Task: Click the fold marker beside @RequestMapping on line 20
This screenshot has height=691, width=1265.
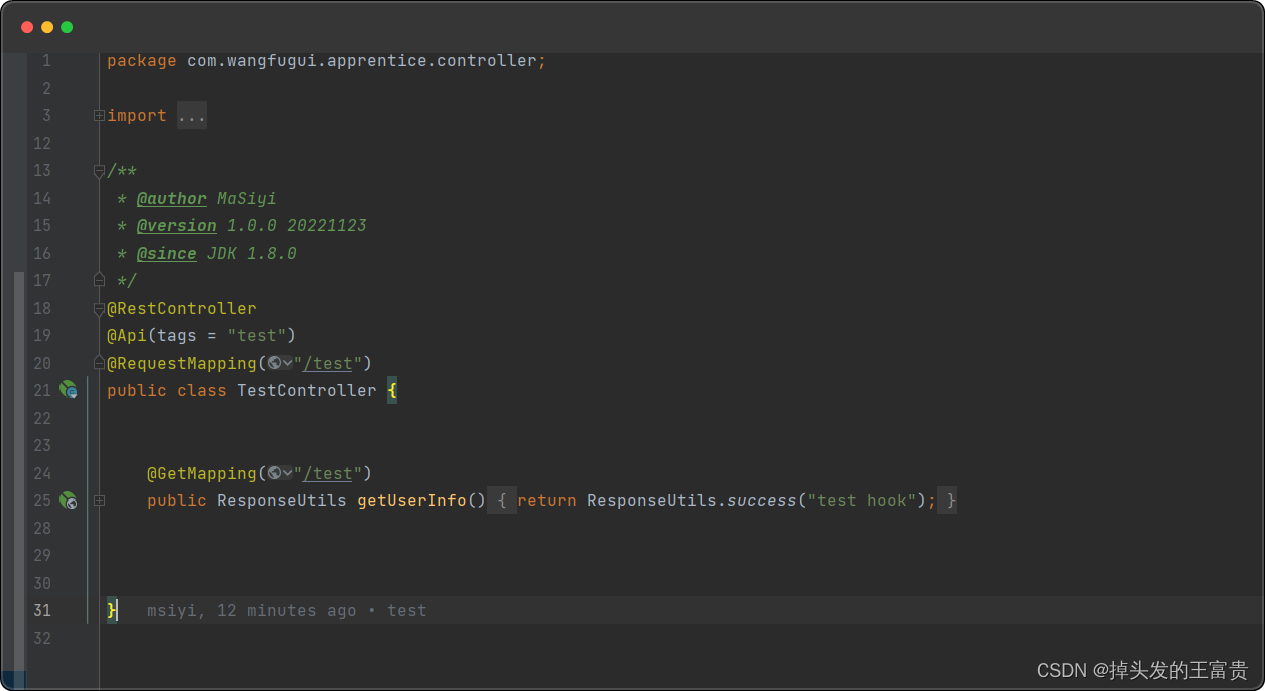Action: coord(99,363)
